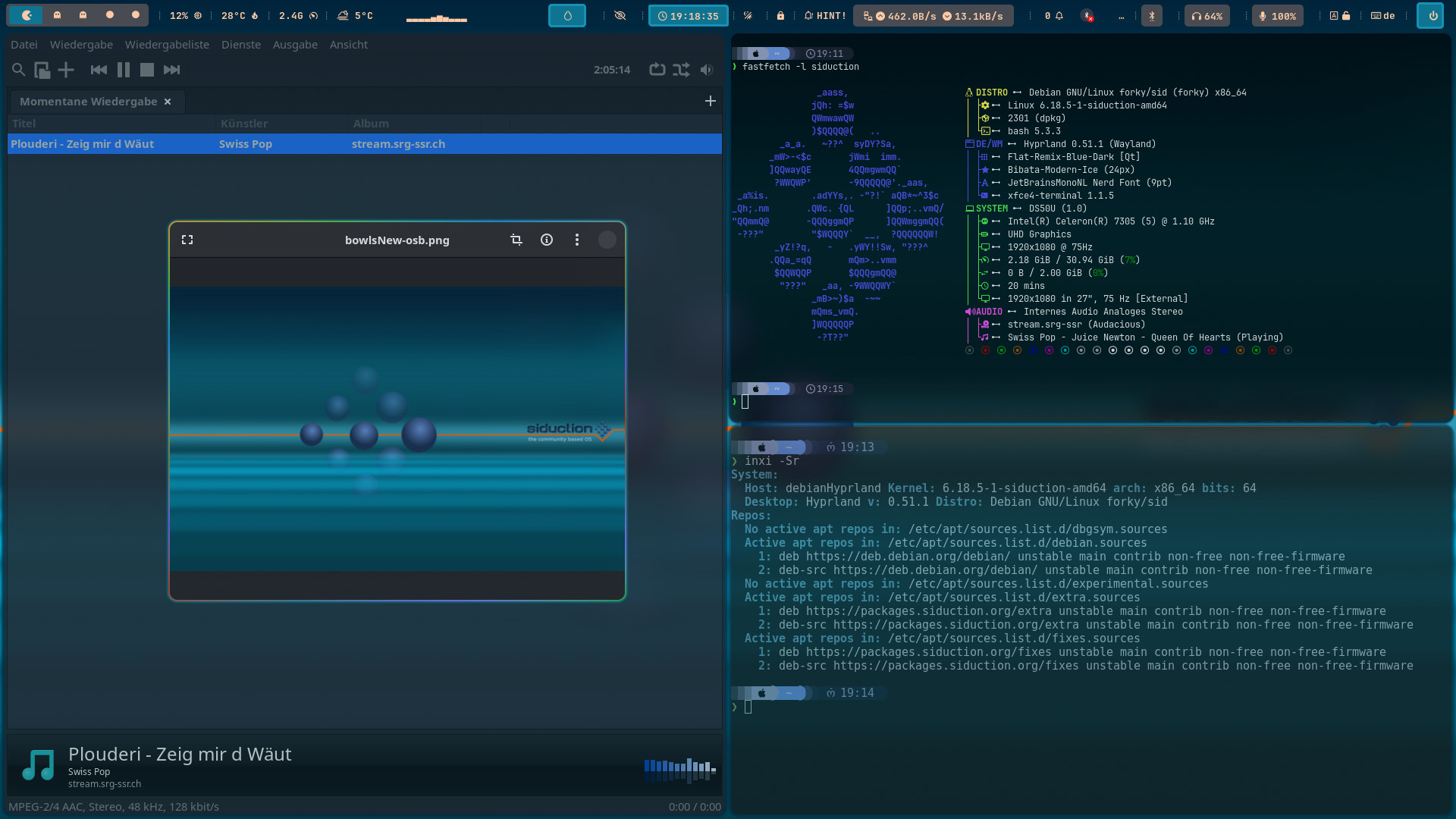Skip to the next track
The height and width of the screenshot is (819, 1456).
172,70
